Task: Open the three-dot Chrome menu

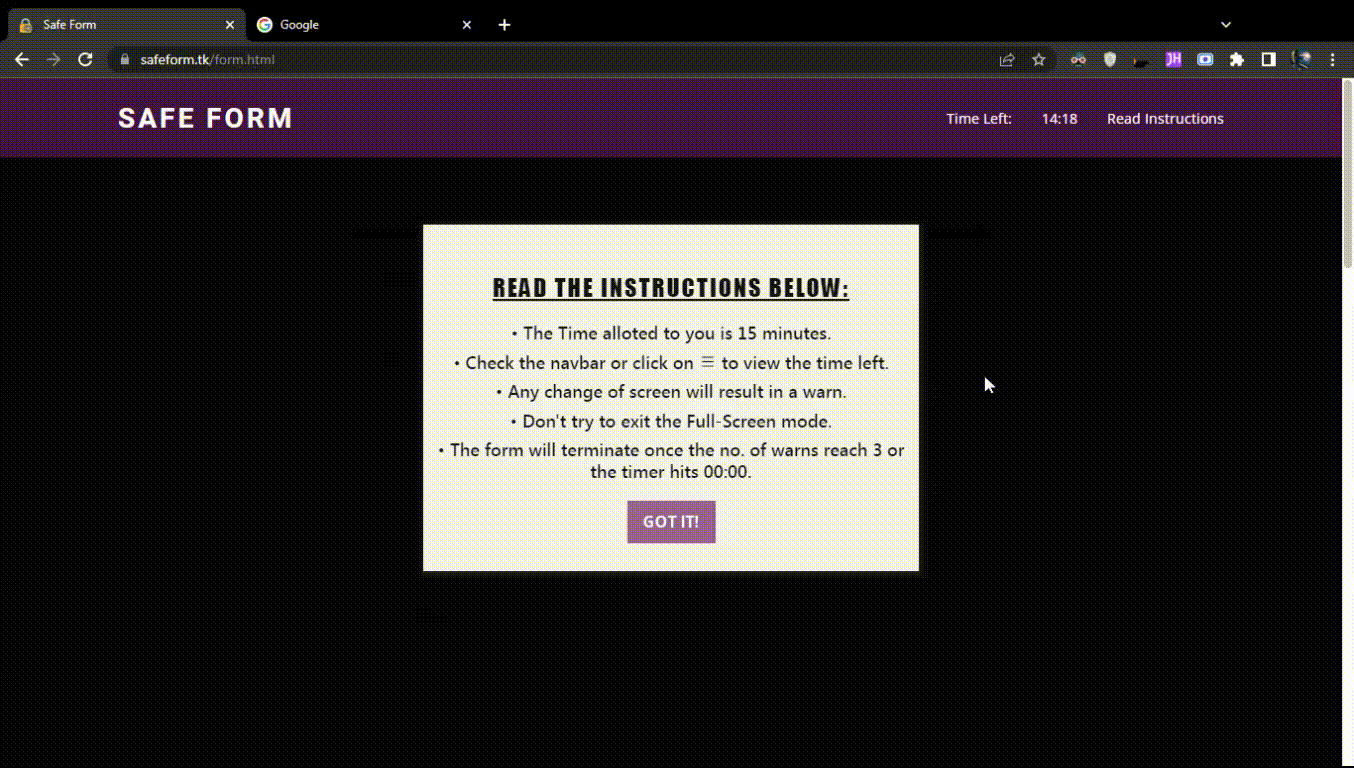Action: click(x=1333, y=59)
